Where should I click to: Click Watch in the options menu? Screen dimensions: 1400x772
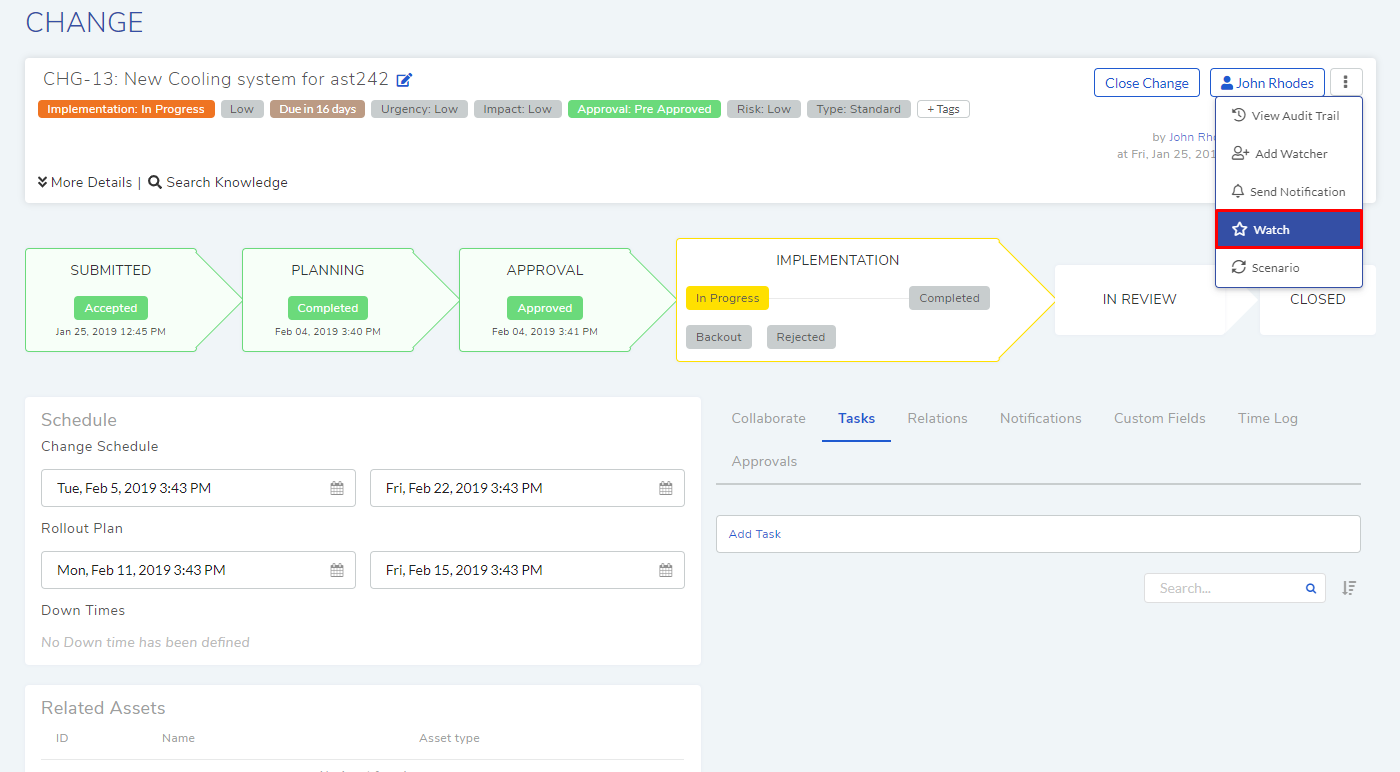(1289, 230)
